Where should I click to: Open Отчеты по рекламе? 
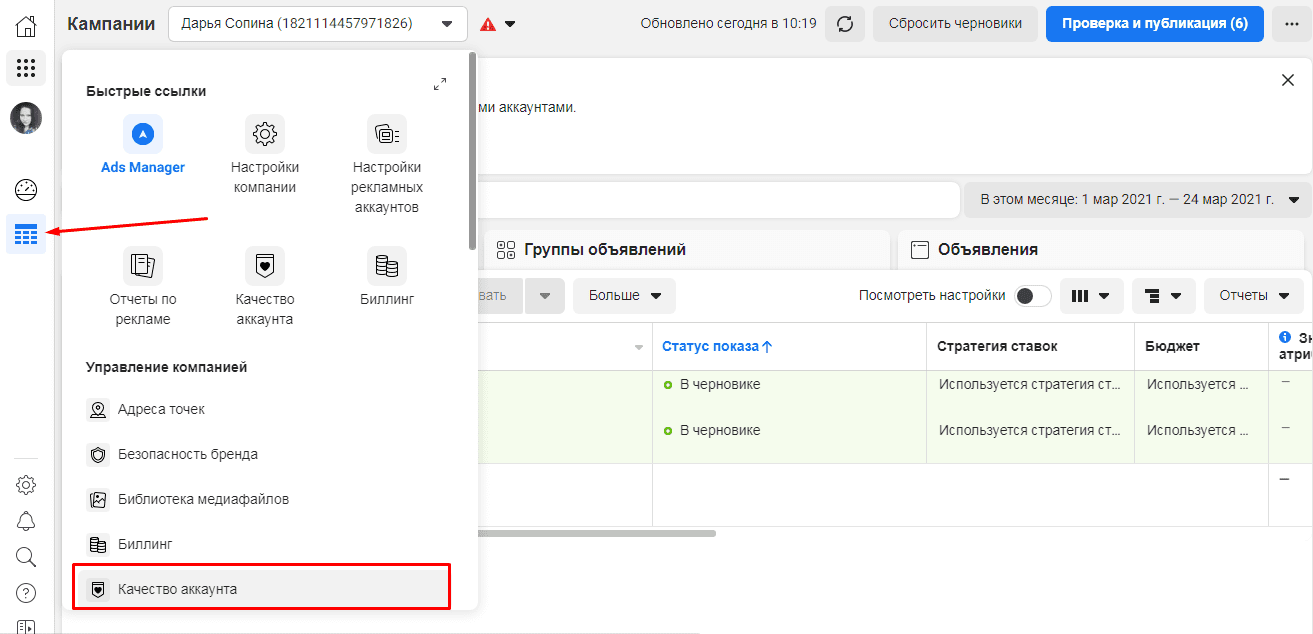click(143, 264)
